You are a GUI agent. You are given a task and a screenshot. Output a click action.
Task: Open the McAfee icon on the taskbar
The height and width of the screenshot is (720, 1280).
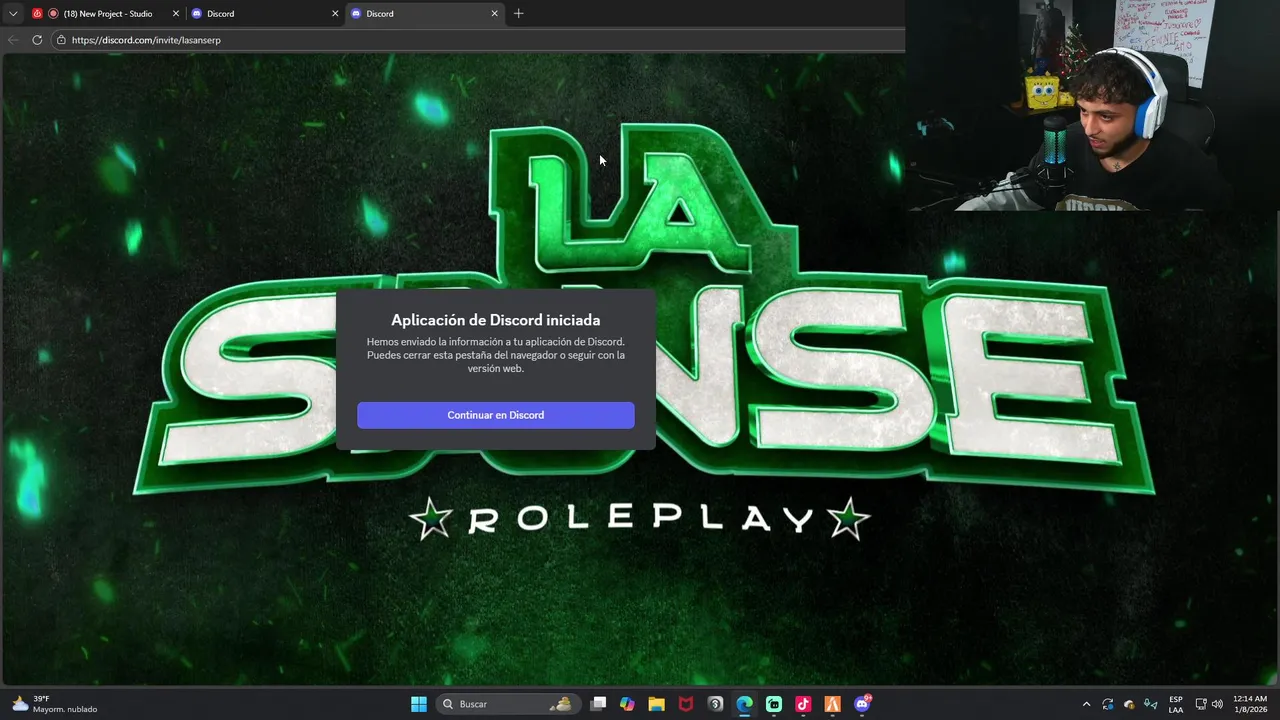pyautogui.click(x=686, y=704)
